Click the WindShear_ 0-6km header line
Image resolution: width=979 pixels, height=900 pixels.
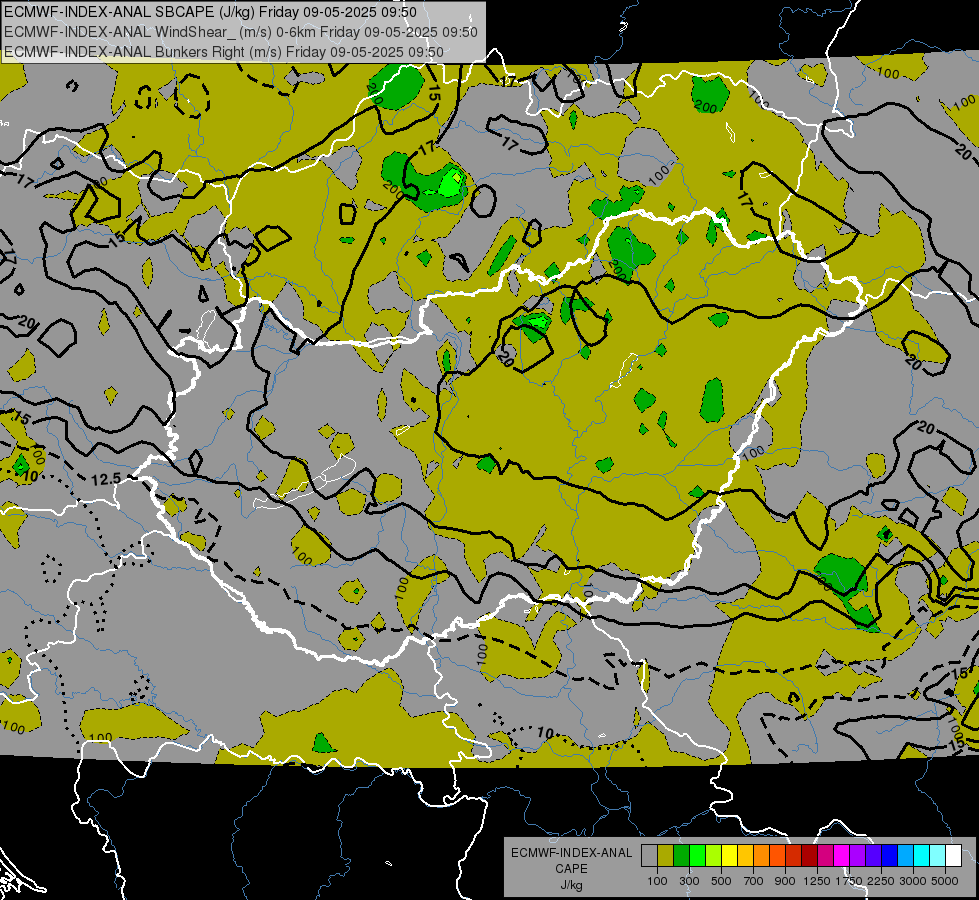click(x=241, y=32)
